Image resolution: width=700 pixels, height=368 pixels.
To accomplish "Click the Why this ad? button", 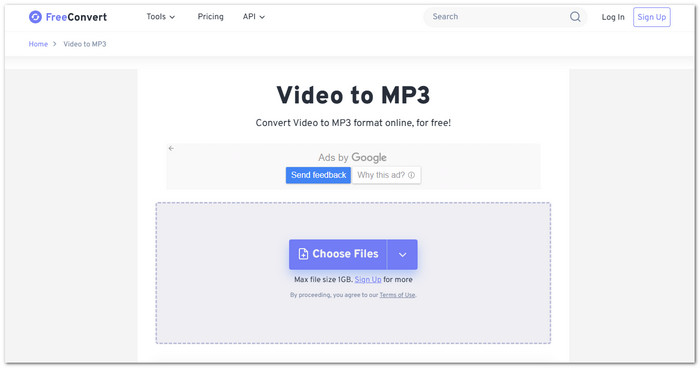I will pyautogui.click(x=386, y=175).
